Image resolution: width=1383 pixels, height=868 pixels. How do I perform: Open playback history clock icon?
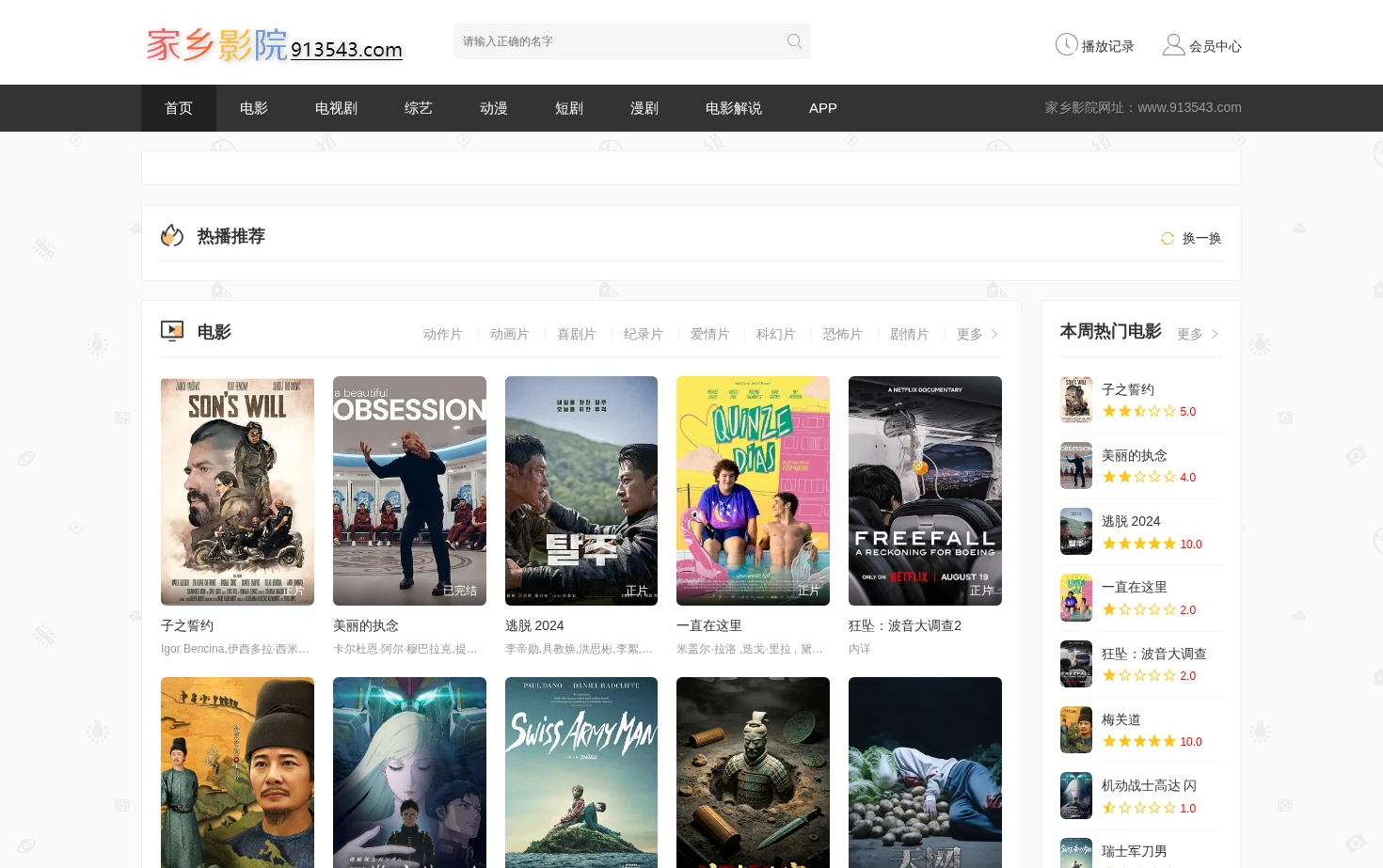coord(1066,44)
